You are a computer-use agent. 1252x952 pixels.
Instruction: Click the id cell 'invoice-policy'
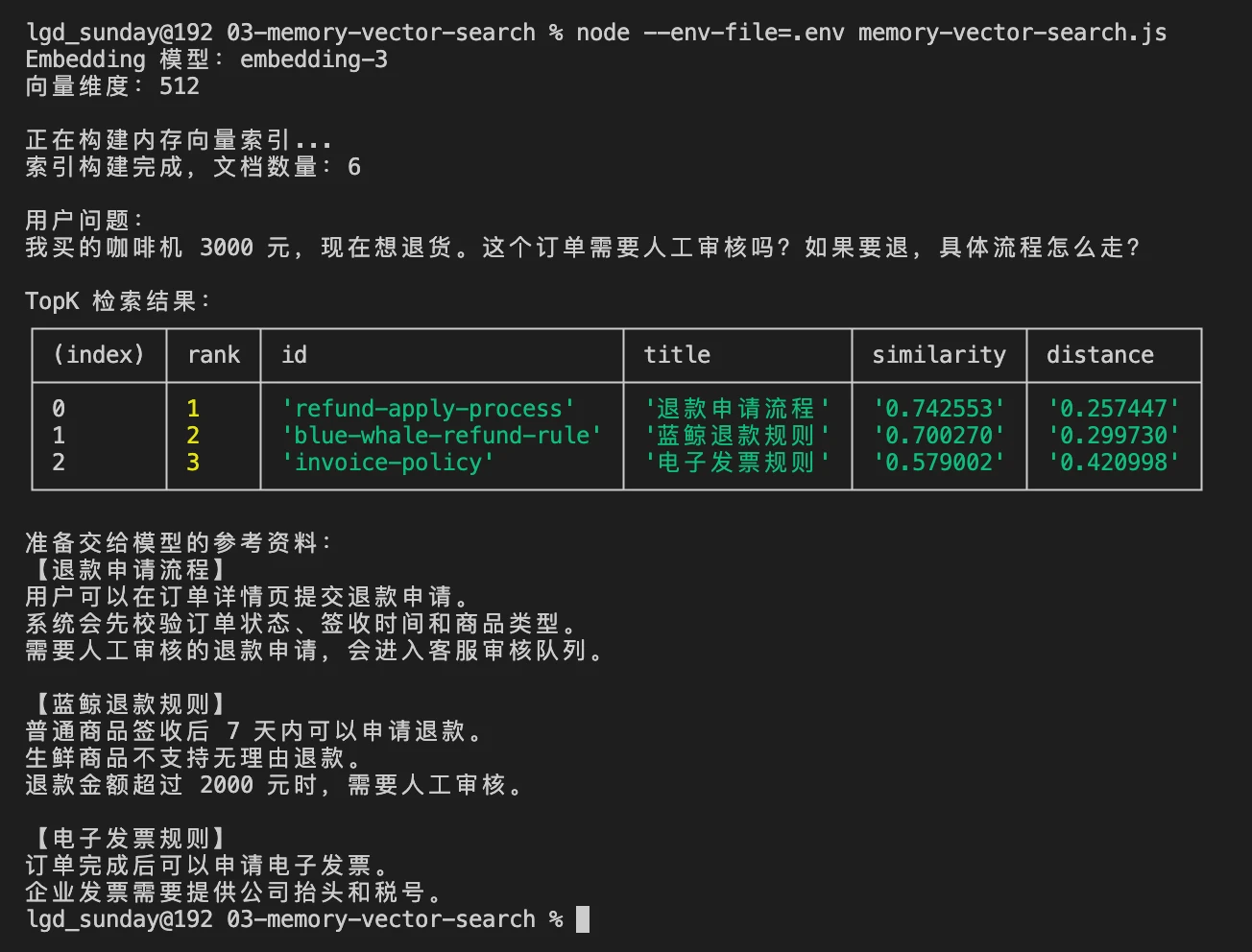[x=388, y=463]
